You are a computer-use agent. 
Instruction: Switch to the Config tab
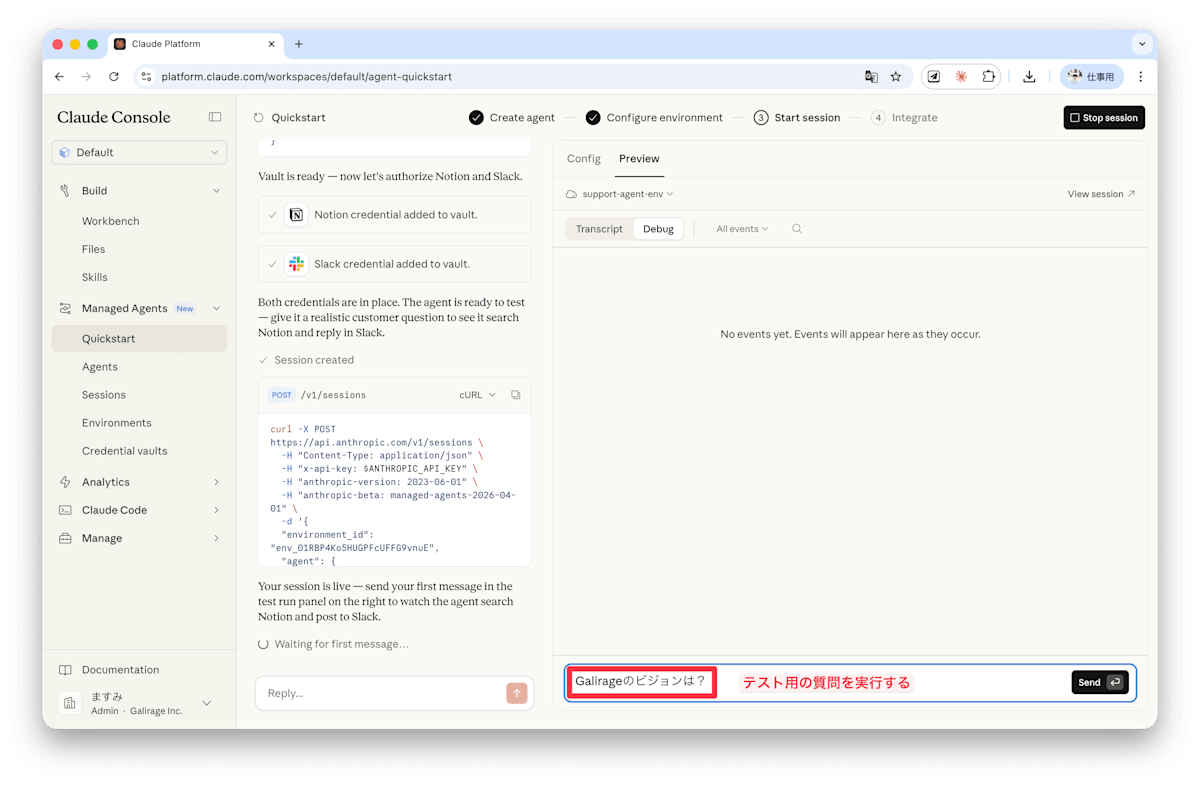pos(584,159)
